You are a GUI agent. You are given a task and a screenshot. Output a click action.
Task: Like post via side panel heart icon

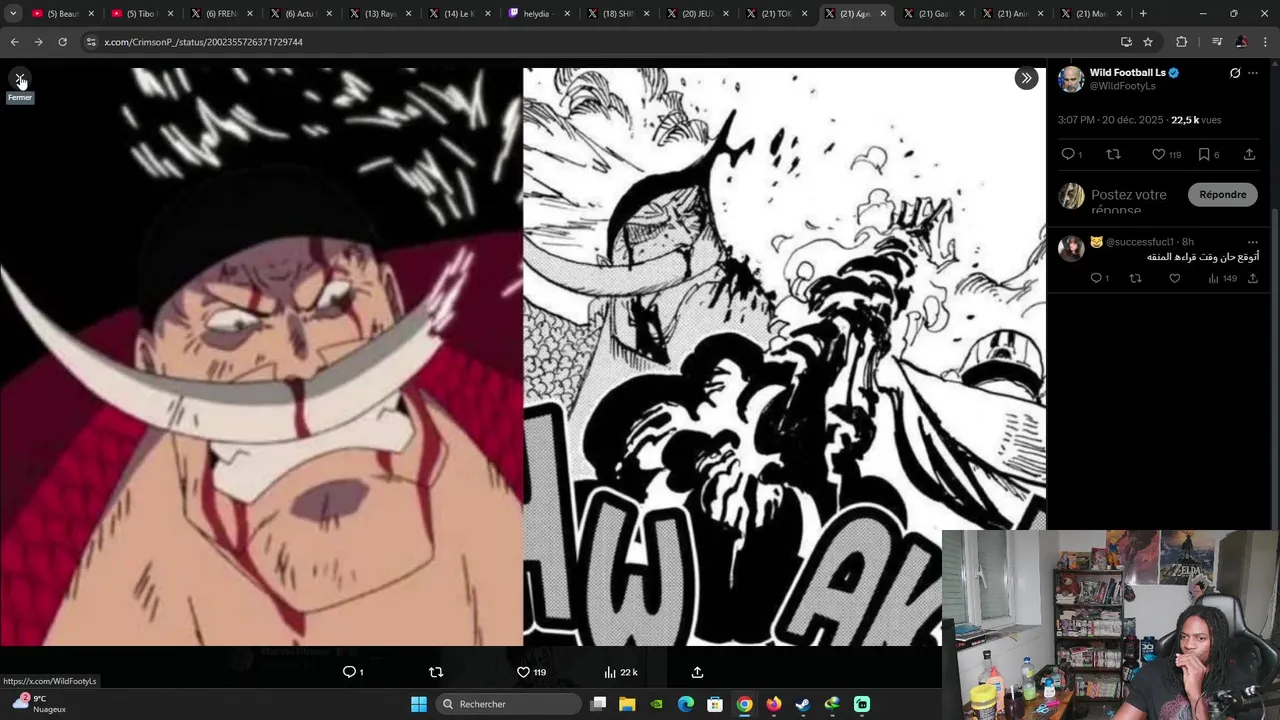tap(1158, 154)
